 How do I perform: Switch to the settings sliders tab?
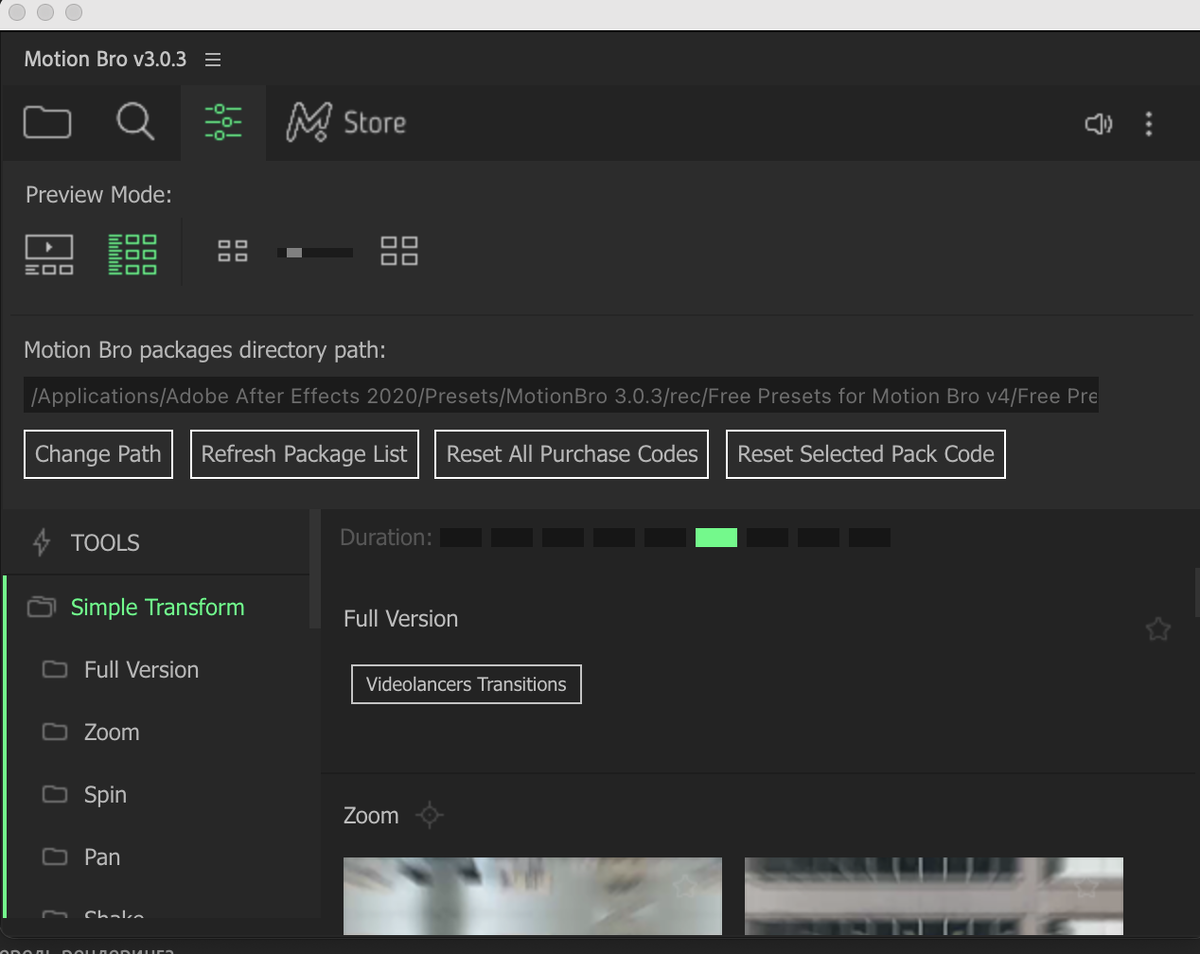tap(223, 123)
